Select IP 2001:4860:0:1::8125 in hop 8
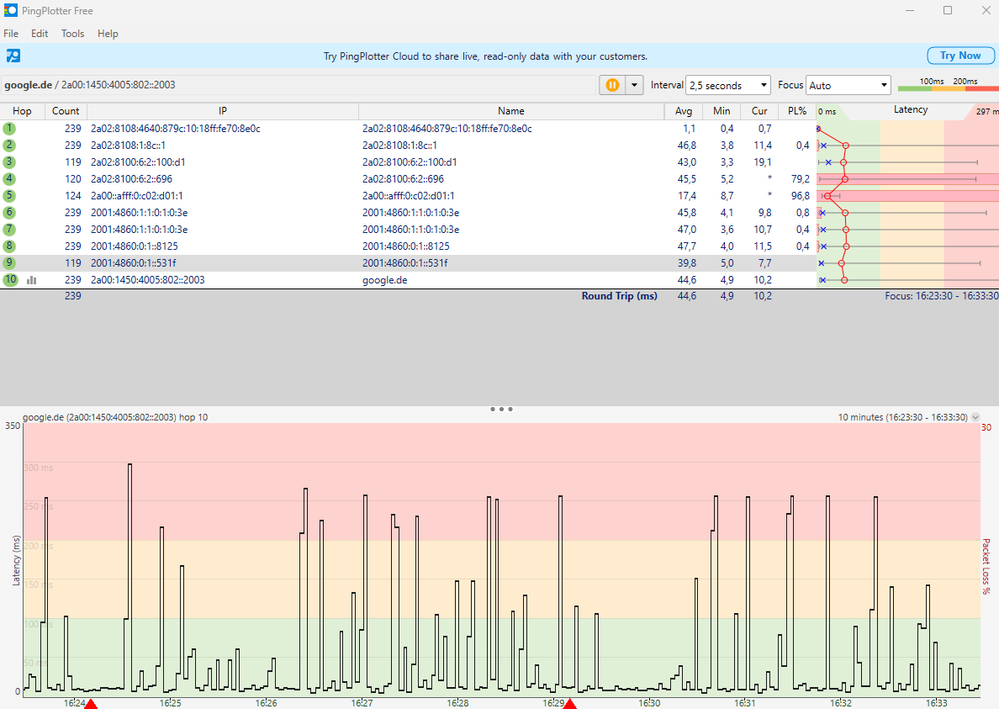This screenshot has height=709, width=999. [134, 246]
